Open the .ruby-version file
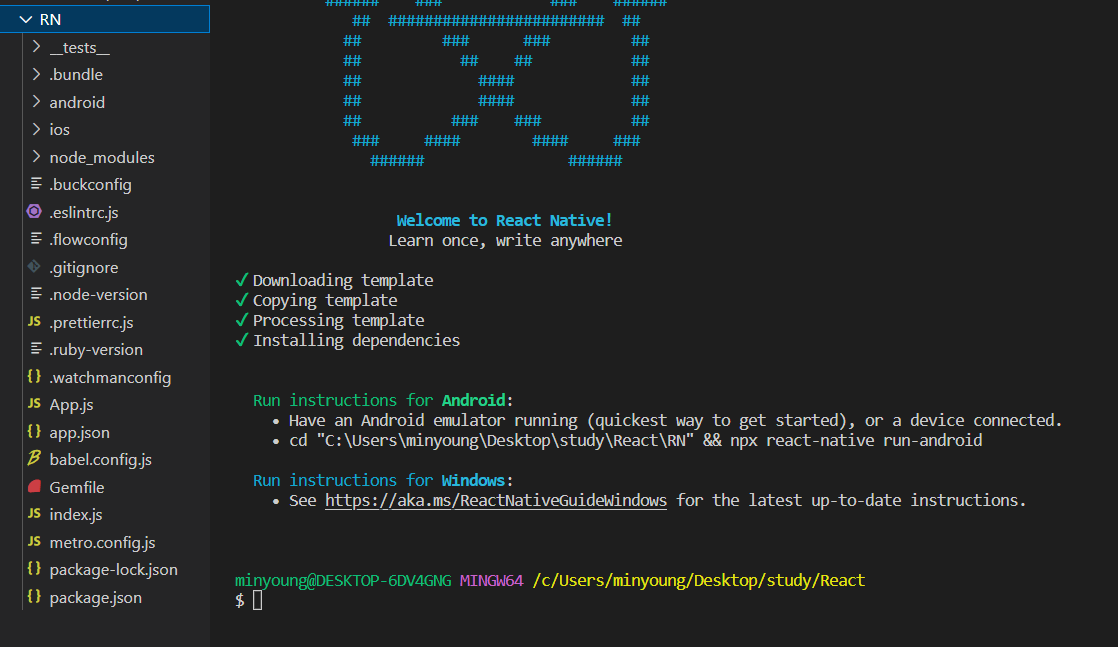 (x=96, y=350)
